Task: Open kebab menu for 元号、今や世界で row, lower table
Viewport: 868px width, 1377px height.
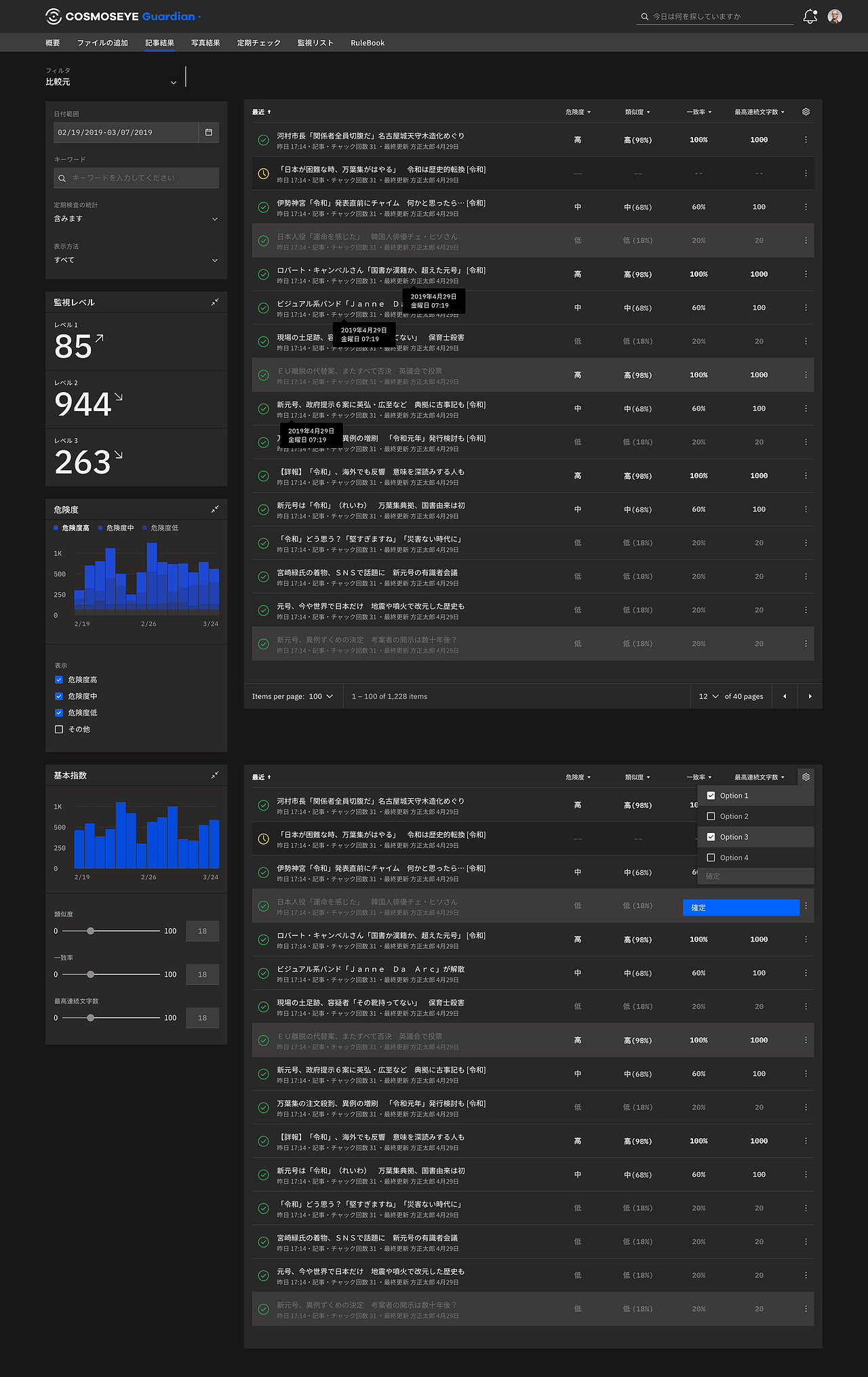Action: (806, 1275)
